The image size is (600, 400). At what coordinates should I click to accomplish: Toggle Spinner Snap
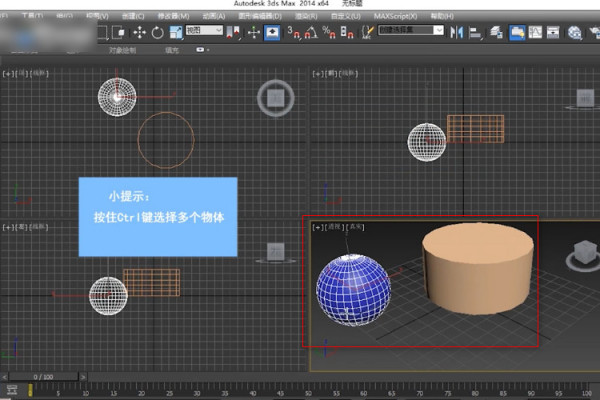point(347,33)
